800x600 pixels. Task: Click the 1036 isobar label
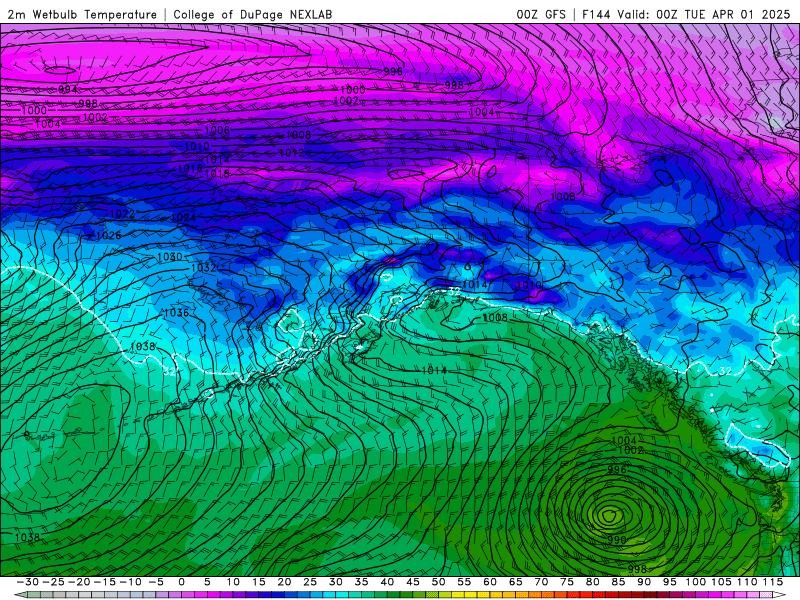177,313
